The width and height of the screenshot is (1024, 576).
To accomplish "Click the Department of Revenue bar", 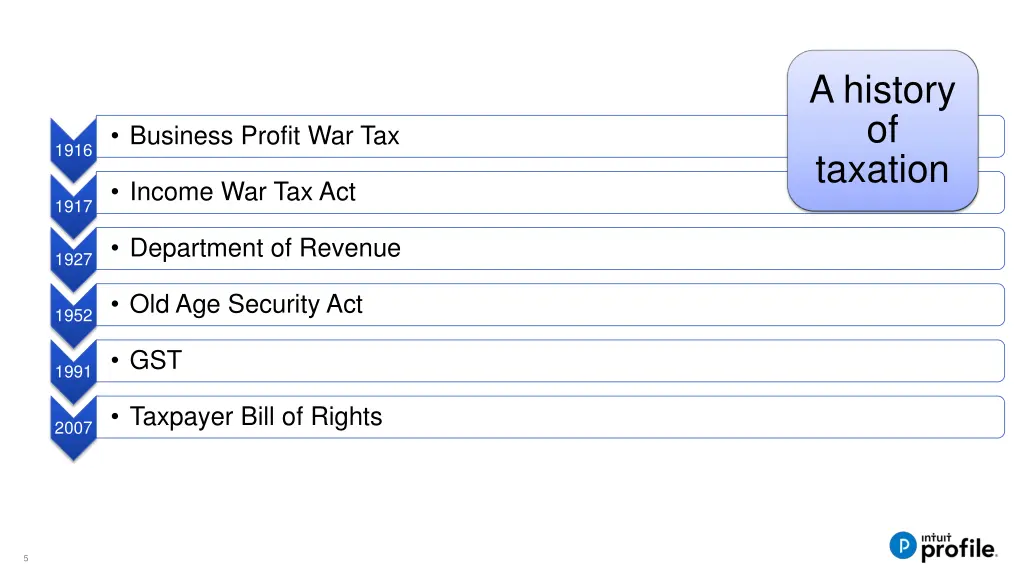I will (x=265, y=248).
